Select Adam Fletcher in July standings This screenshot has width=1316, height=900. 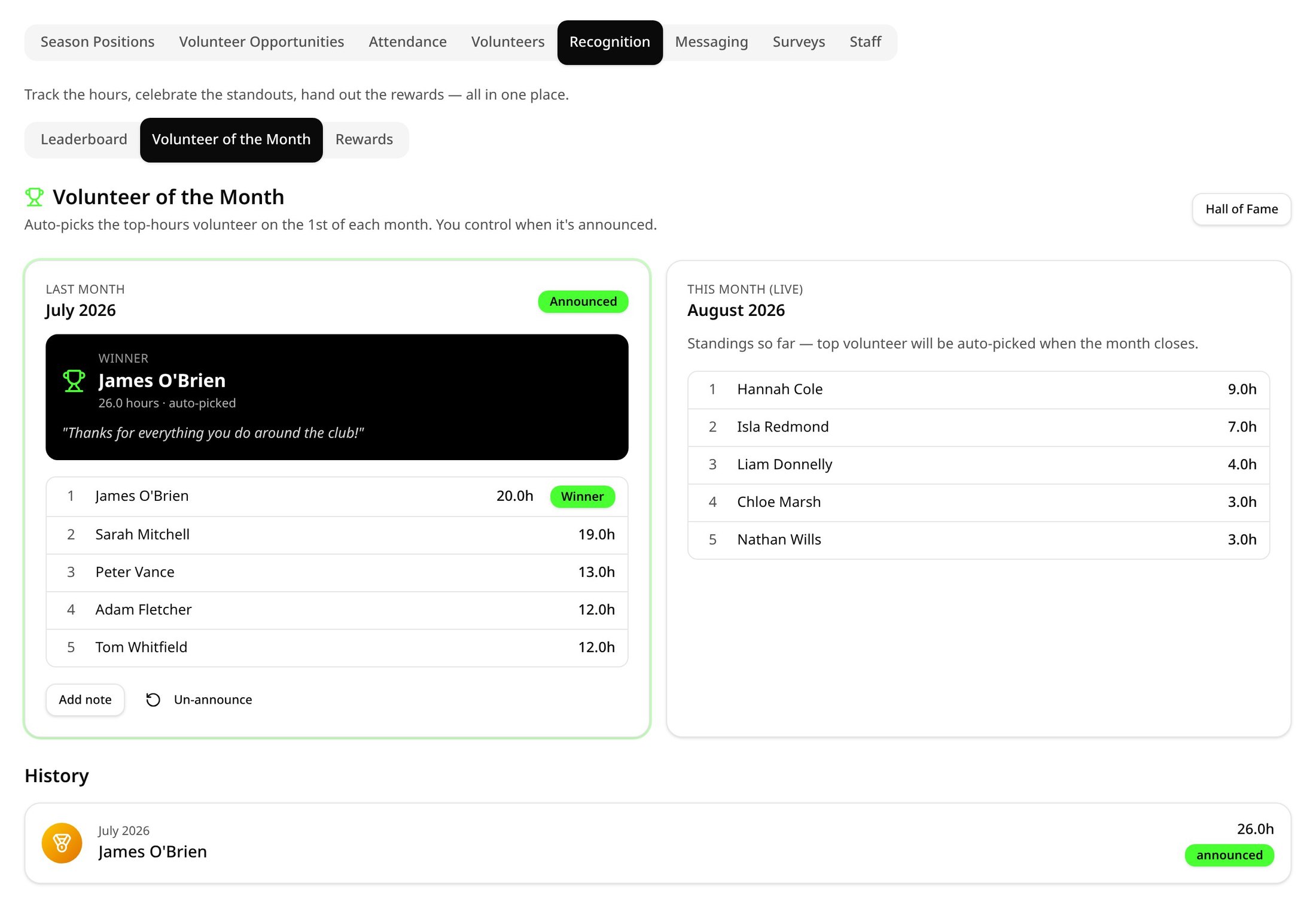(x=337, y=610)
